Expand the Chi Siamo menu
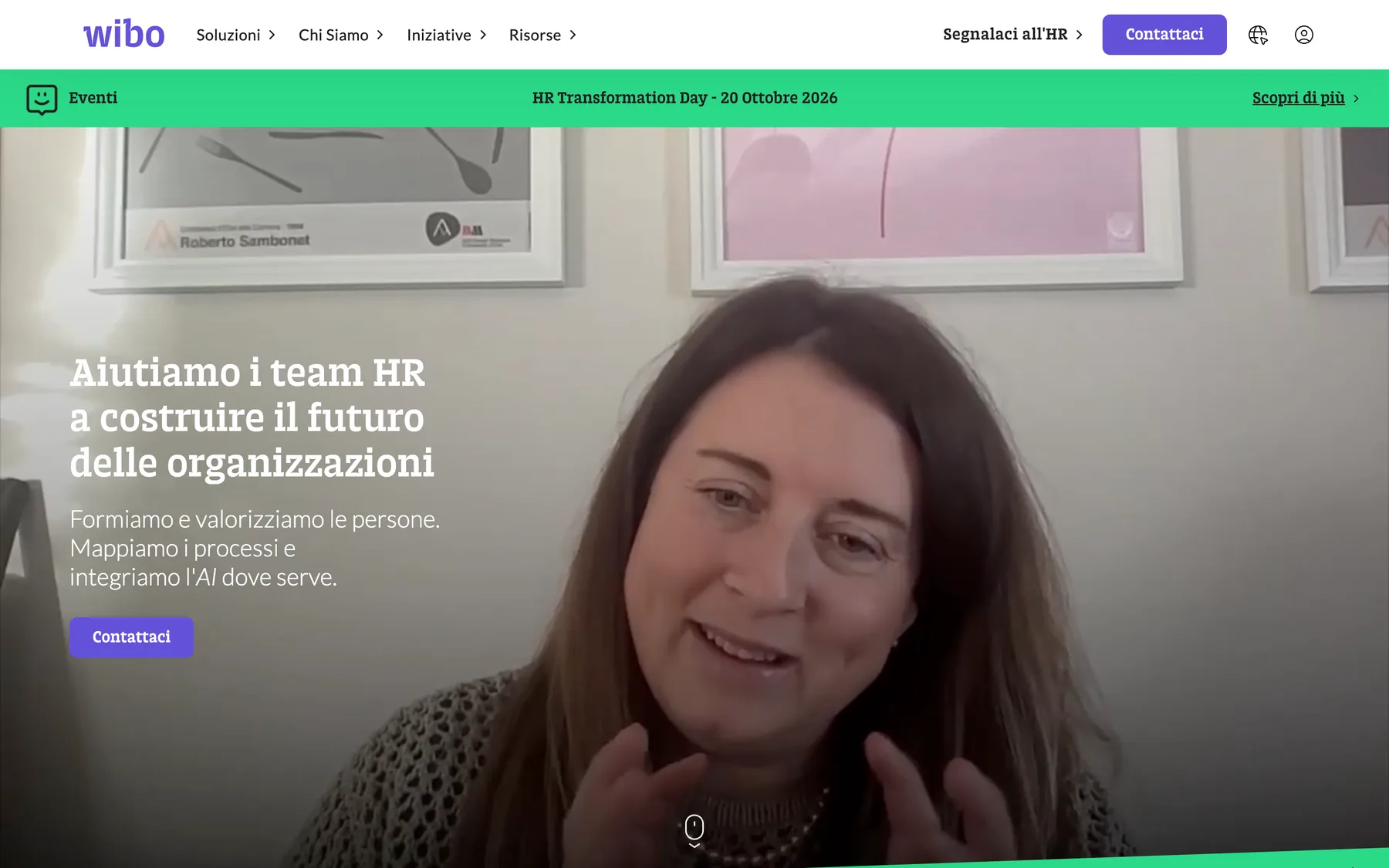This screenshot has height=868, width=1389. (x=341, y=35)
